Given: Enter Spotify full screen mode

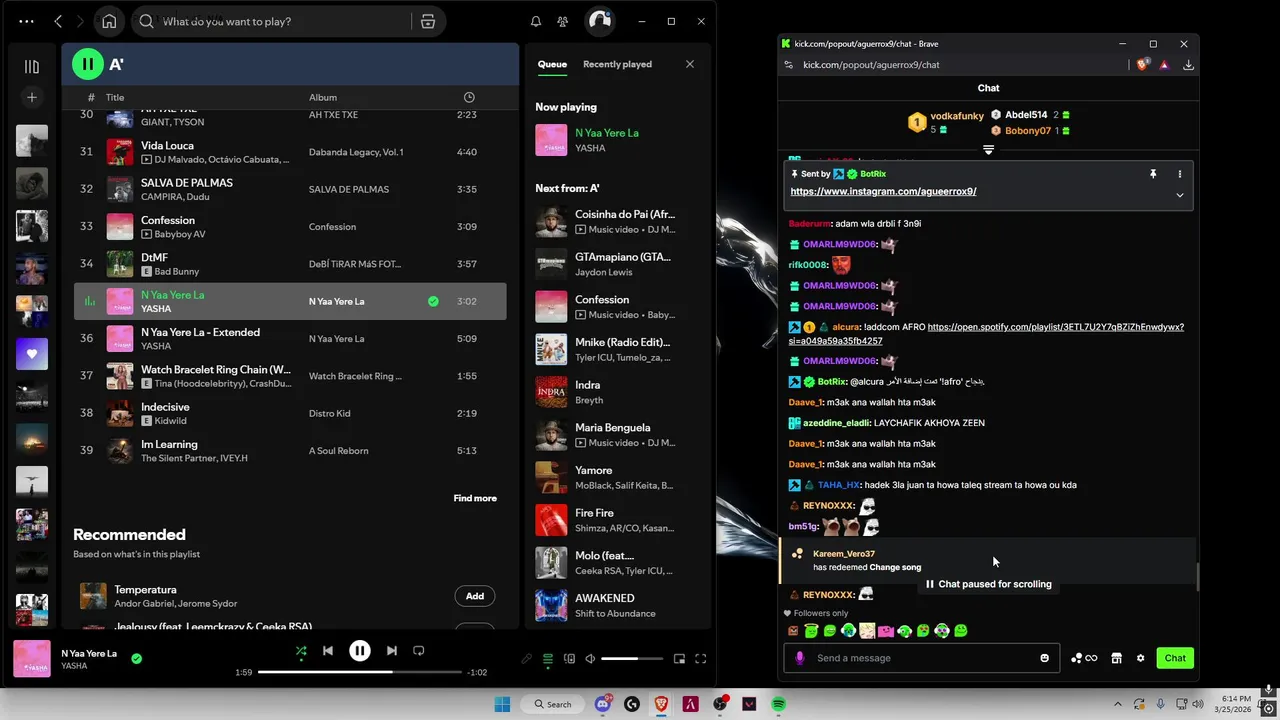Looking at the screenshot, I should [x=701, y=659].
